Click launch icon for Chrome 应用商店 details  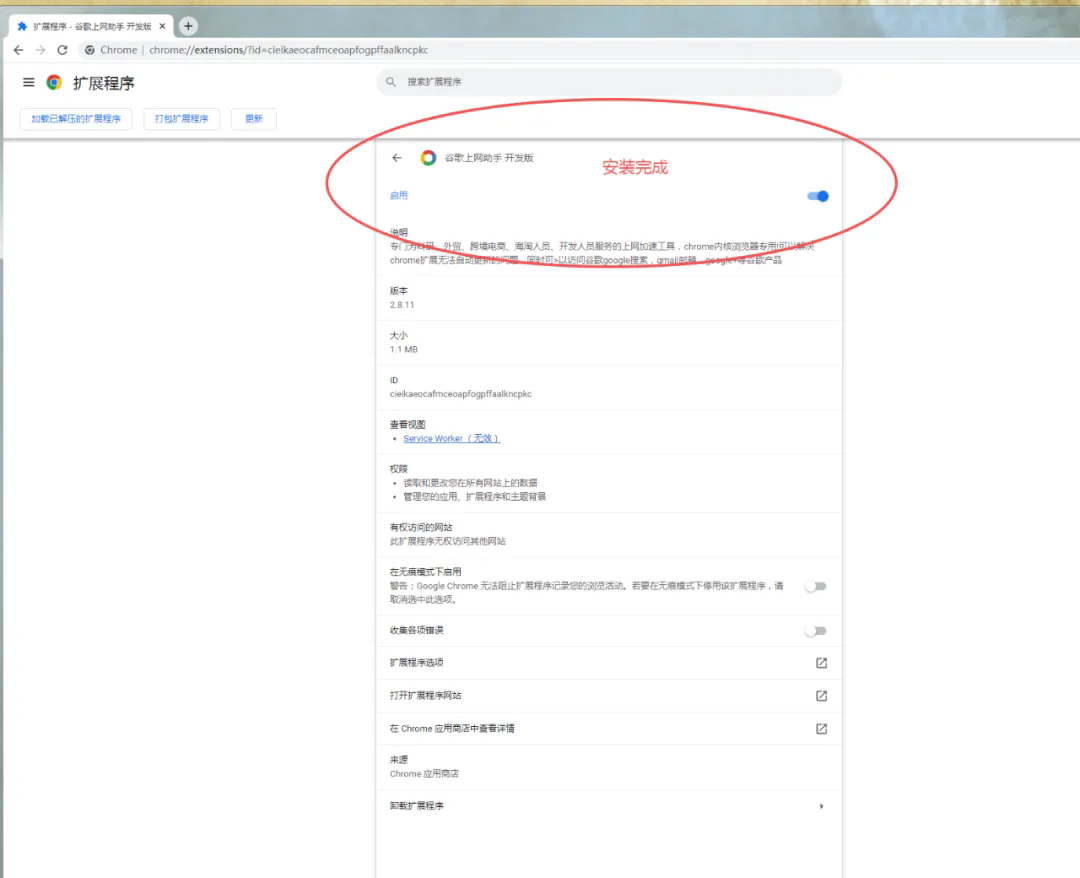click(x=821, y=729)
